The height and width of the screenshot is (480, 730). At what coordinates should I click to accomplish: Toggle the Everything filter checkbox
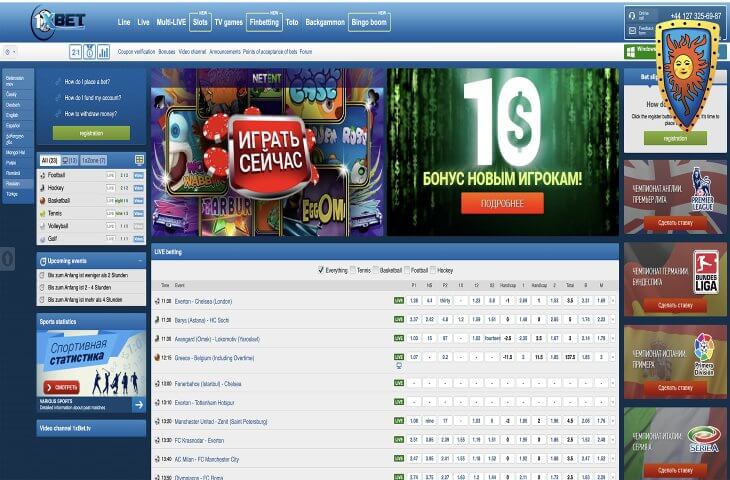(321, 270)
